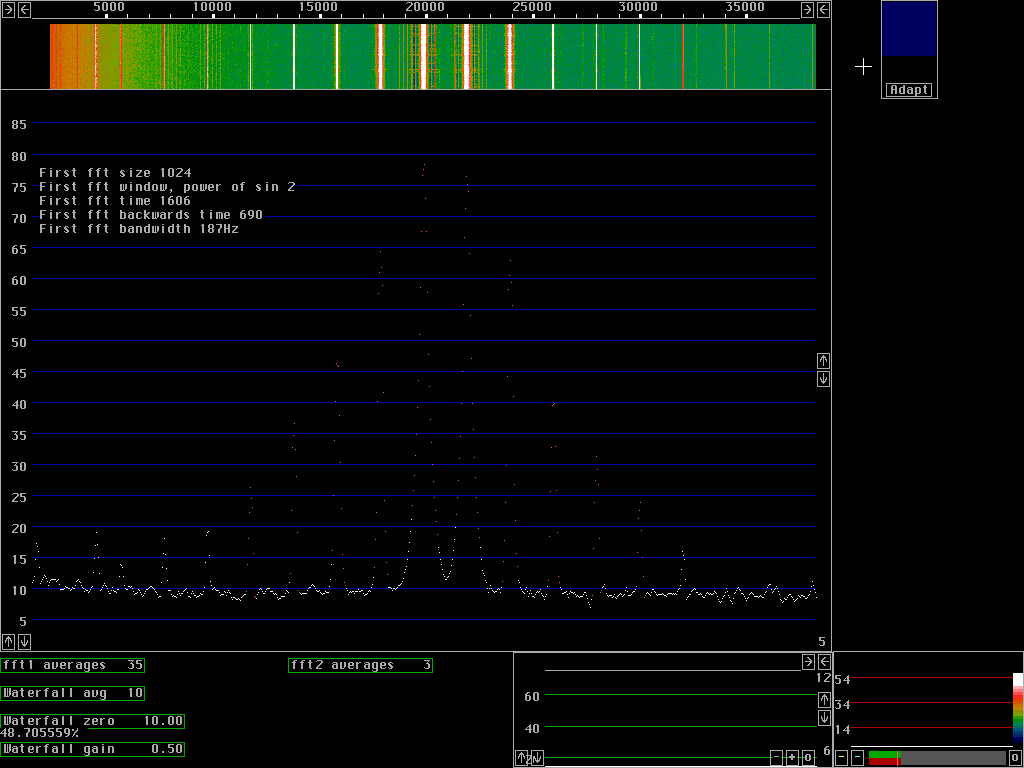Click the minus button in bottom middle graph
Viewport: 1024px width, 768px height.
click(776, 758)
